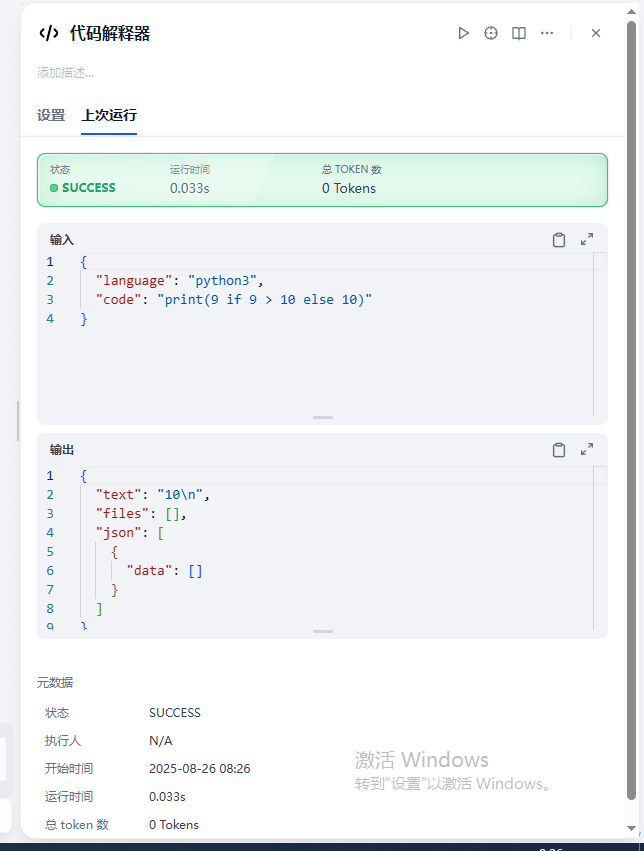Close the 代码解释器 panel

pyautogui.click(x=596, y=33)
